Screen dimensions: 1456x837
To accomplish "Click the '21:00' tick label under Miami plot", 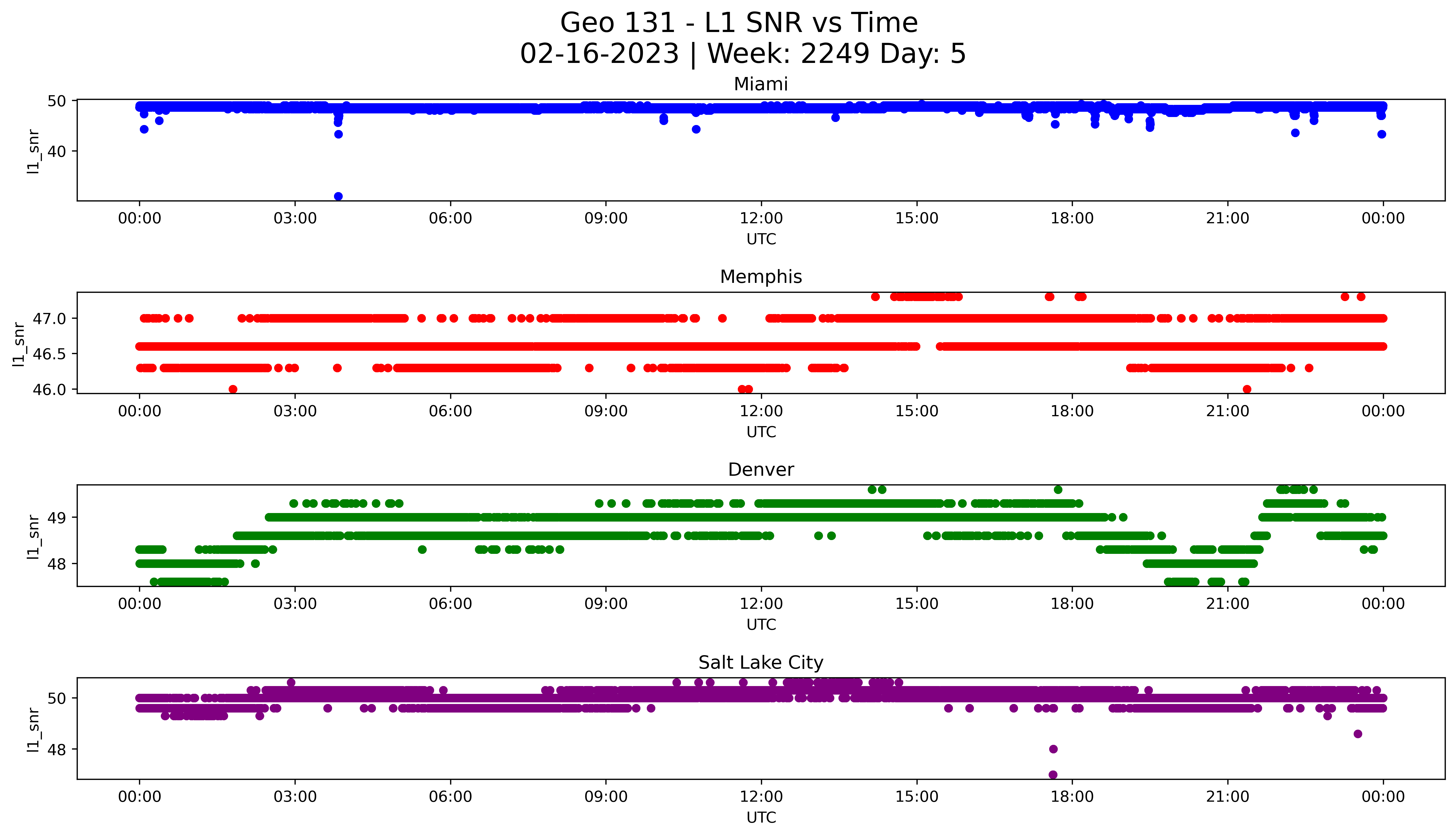I will [1227, 219].
